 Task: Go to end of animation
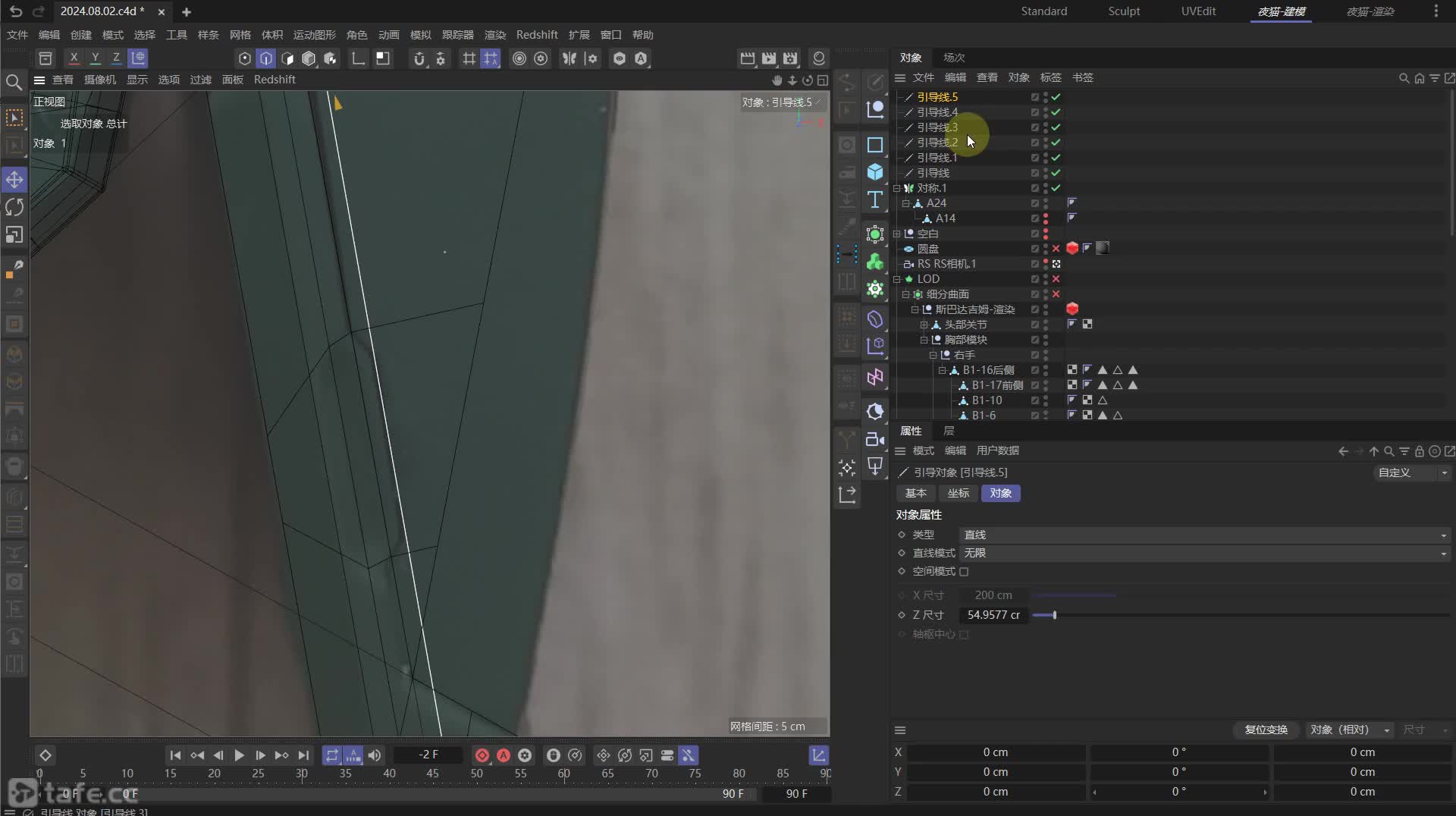click(303, 755)
